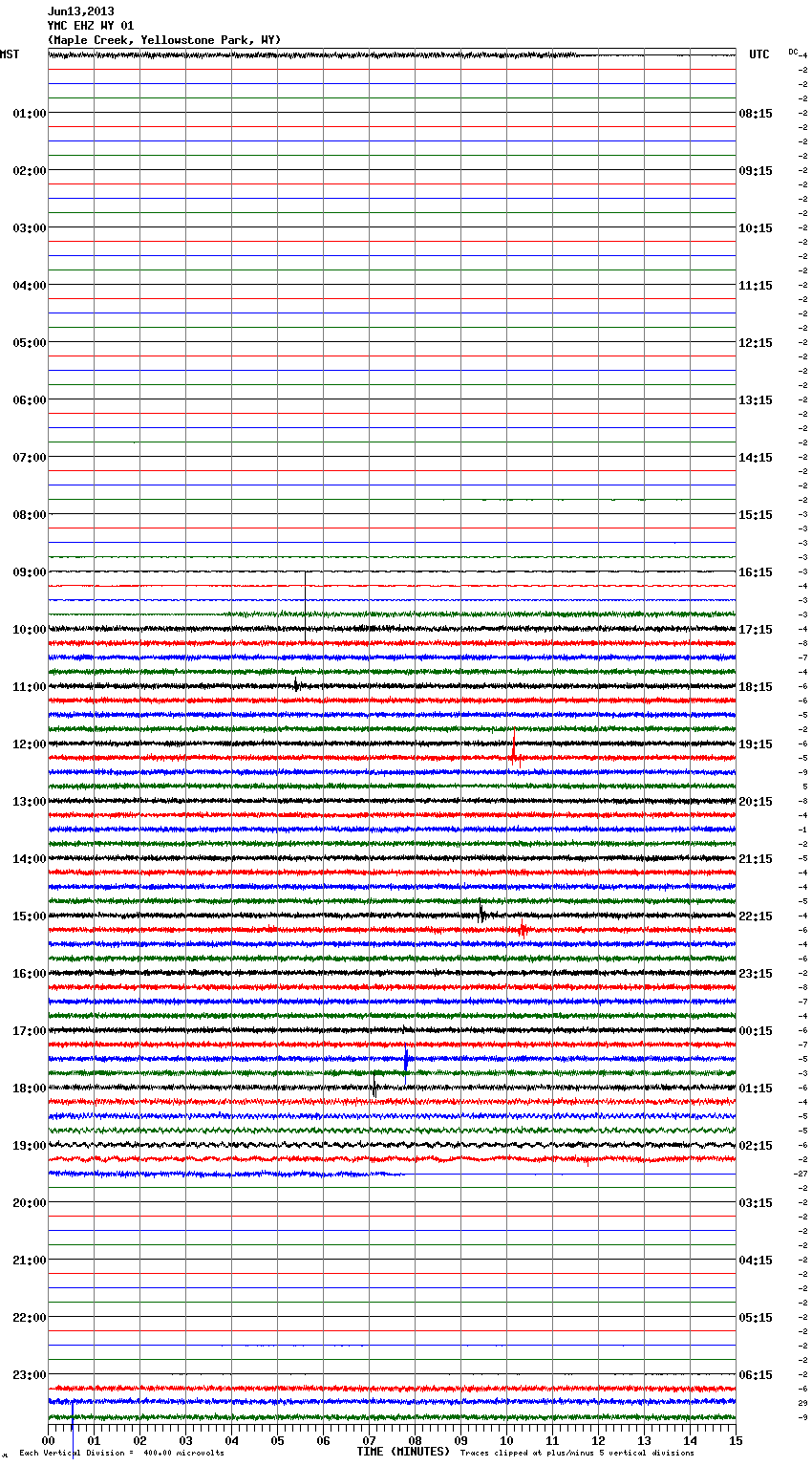This screenshot has width=812, height=1466.
Task: Select the '19:00' MST row label
Action: click(x=29, y=1146)
